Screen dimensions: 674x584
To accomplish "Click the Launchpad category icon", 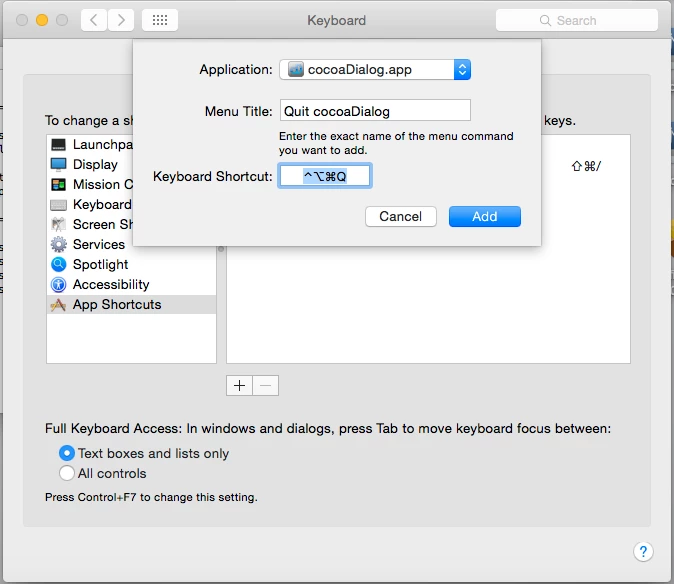I will 58,144.
